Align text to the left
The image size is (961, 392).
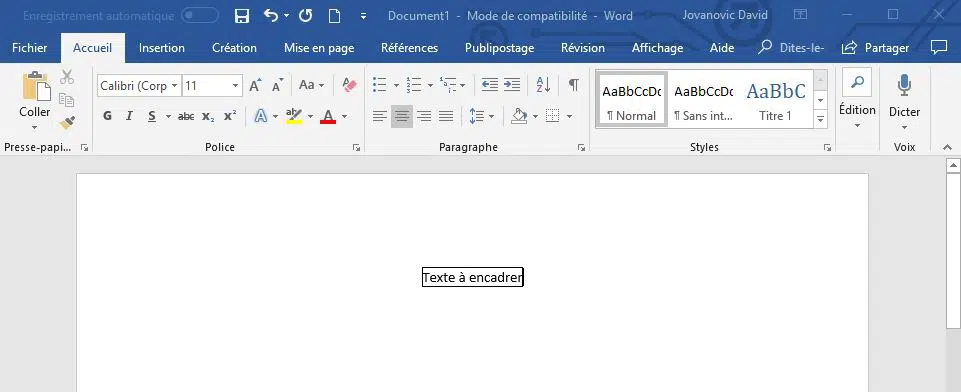coord(380,116)
